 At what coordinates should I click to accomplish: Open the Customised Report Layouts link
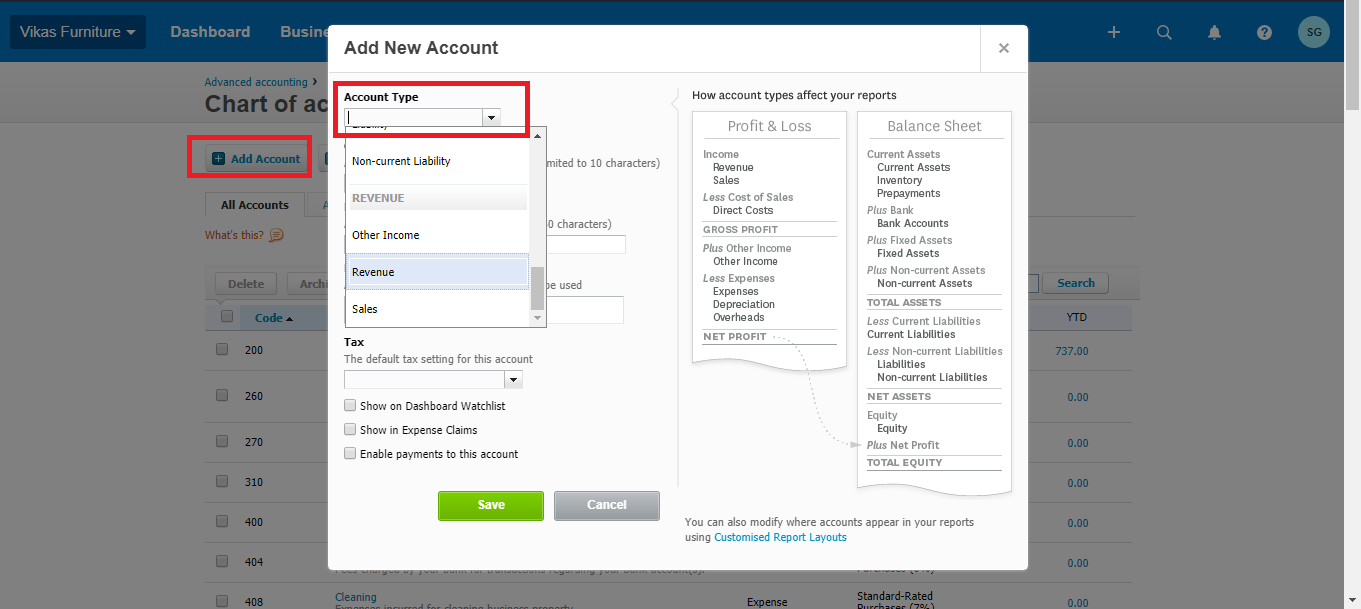(x=780, y=537)
